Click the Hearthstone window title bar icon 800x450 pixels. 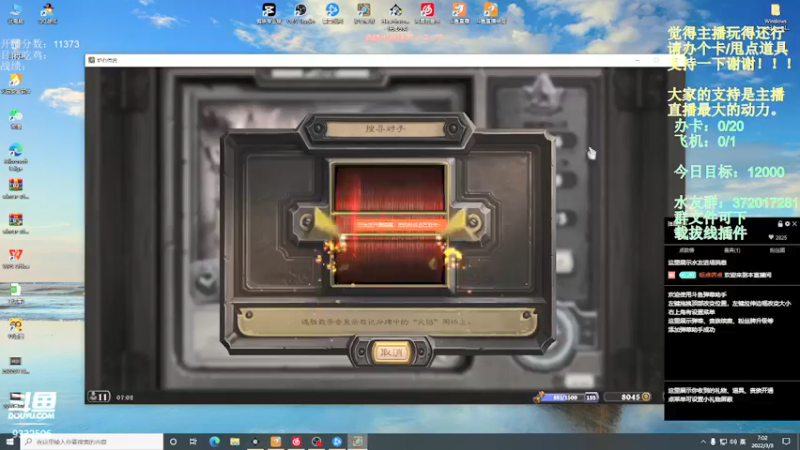pyautogui.click(x=92, y=60)
